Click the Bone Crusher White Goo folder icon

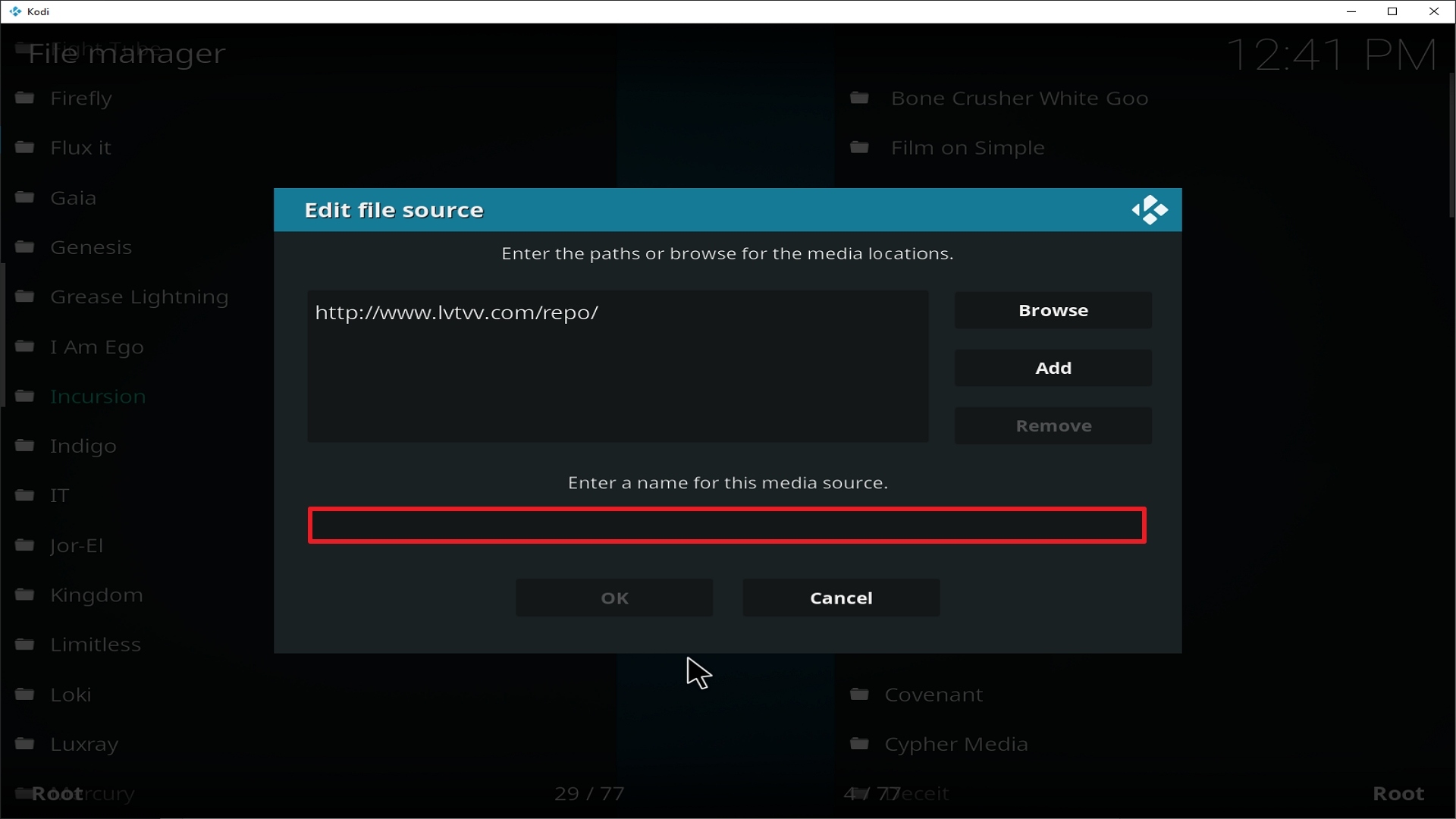pos(859,98)
